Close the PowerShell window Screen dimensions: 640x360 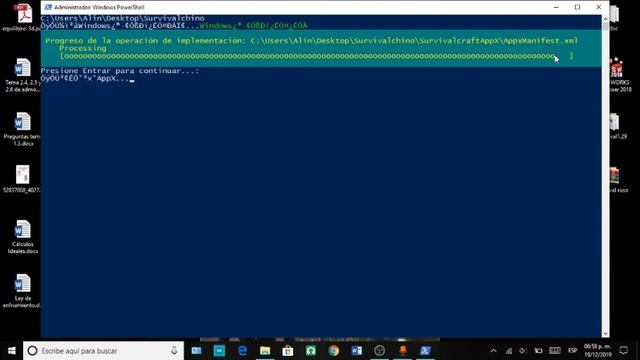pos(598,7)
